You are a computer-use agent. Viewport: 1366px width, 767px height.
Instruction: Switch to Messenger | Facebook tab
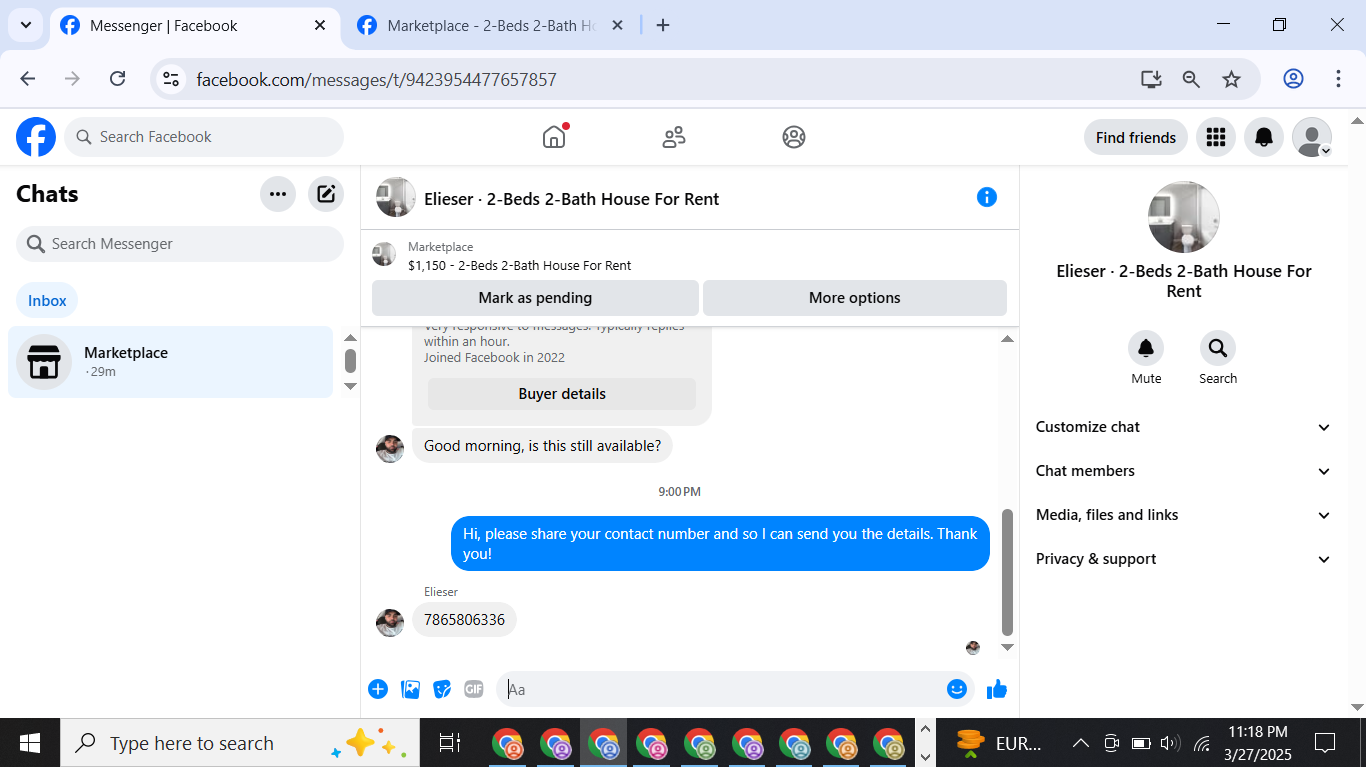pos(193,26)
